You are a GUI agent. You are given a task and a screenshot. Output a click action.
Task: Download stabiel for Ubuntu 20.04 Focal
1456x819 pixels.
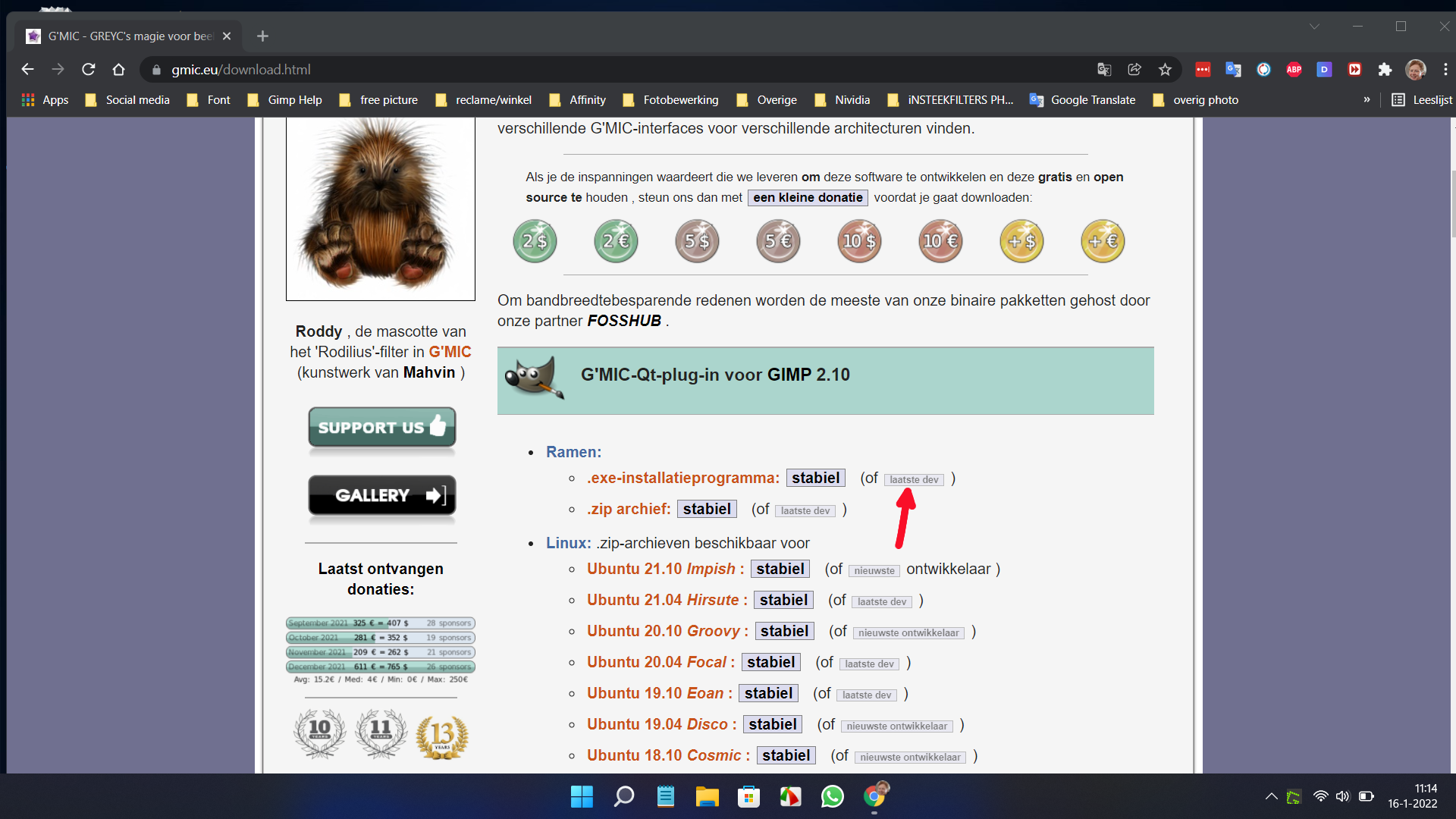(771, 662)
